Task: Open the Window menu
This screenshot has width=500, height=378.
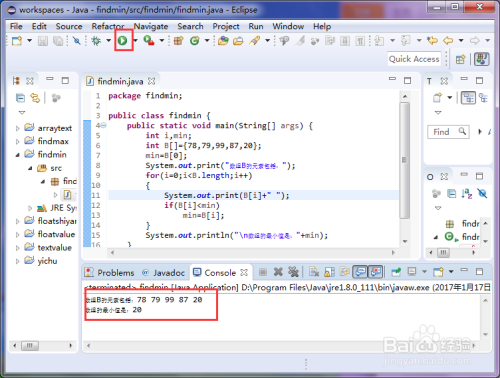Action: [288, 26]
